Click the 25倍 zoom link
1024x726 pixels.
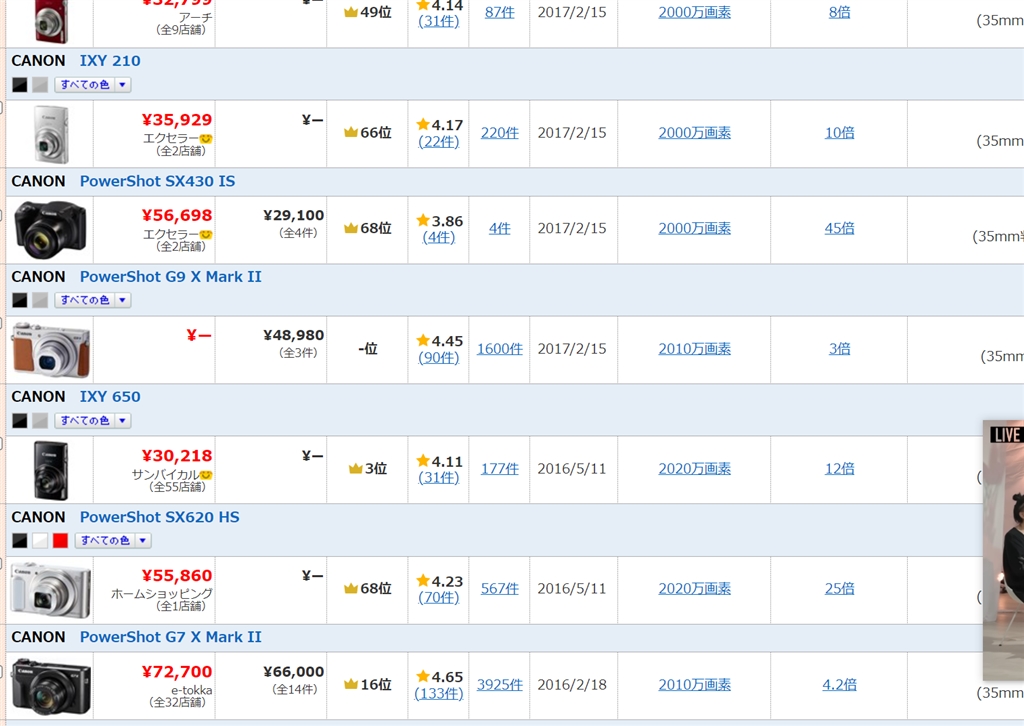click(x=839, y=589)
